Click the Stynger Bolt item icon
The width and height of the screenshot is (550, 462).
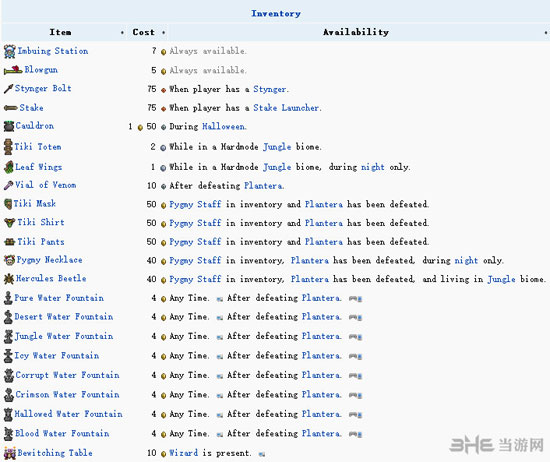(8, 89)
